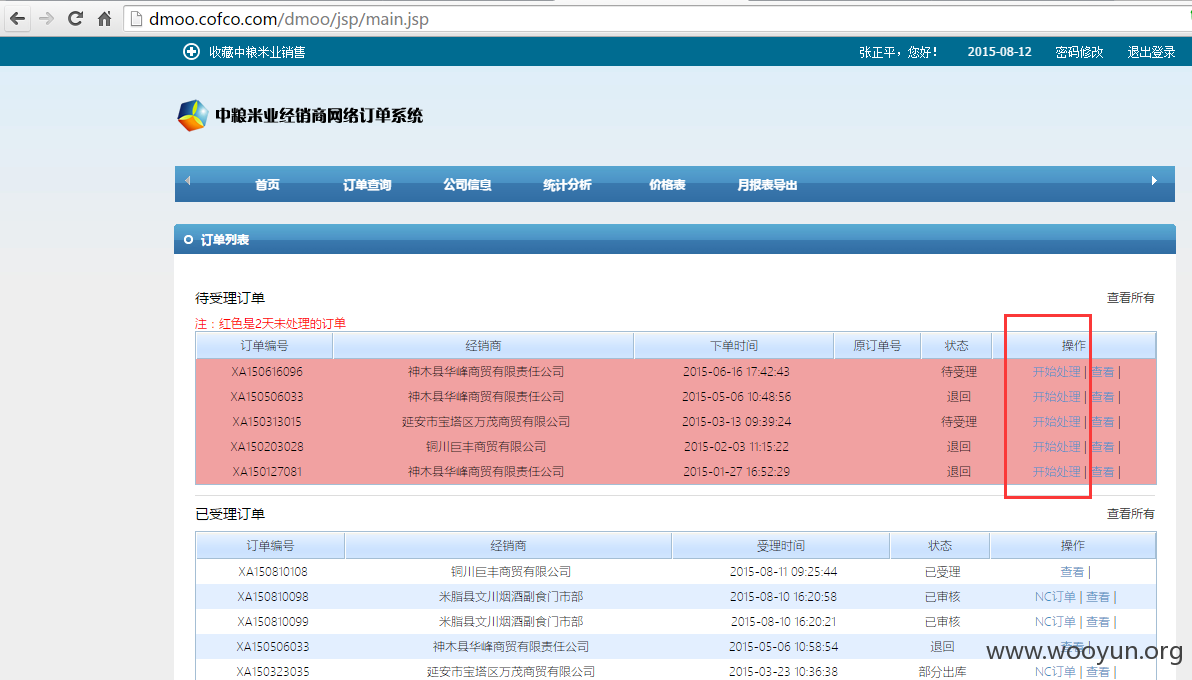
Task: Click 查看所有 for 待受理订单
Action: pyautogui.click(x=1130, y=297)
